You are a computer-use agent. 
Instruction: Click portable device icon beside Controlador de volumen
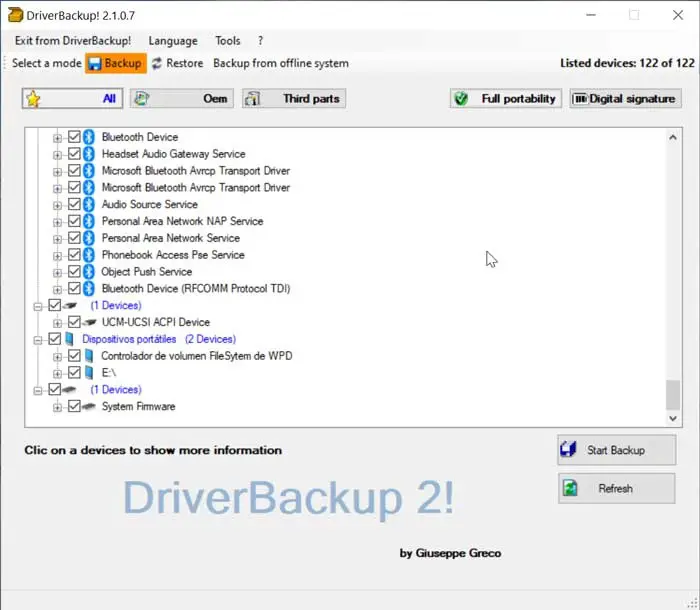tap(89, 356)
